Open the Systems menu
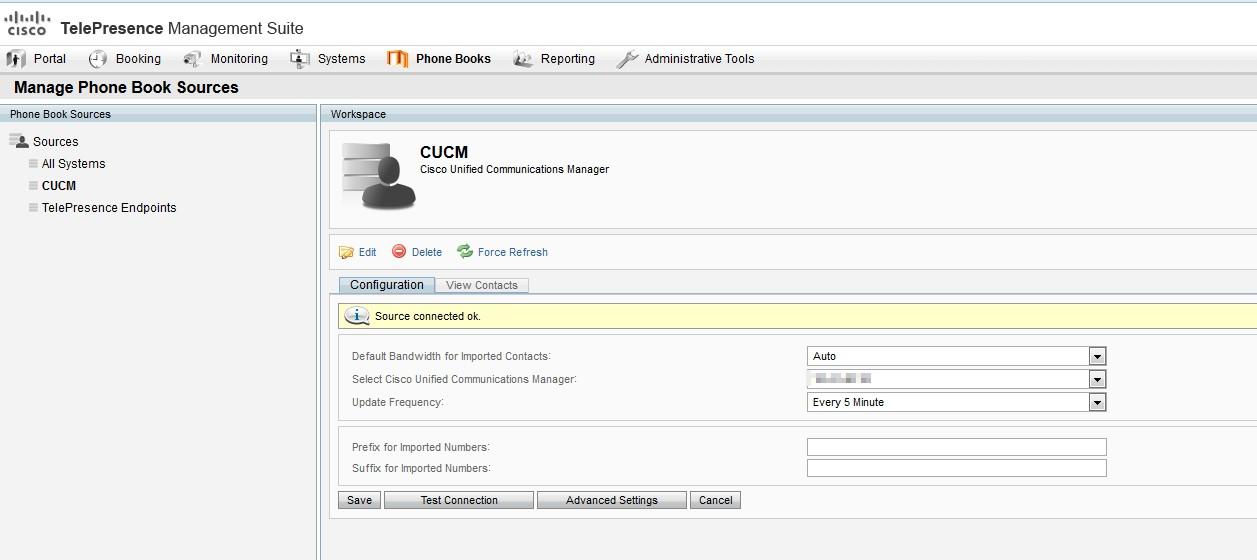Screen dimensions: 1257x560 tap(342, 59)
